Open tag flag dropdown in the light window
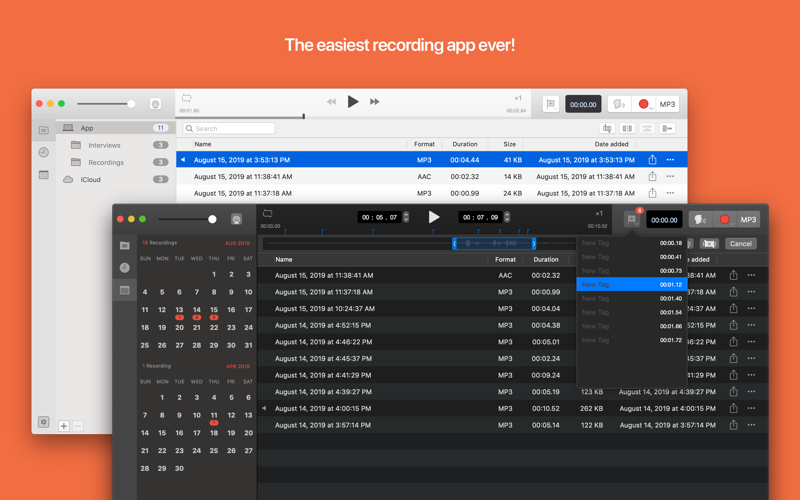The width and height of the screenshot is (800, 500). (x=551, y=104)
